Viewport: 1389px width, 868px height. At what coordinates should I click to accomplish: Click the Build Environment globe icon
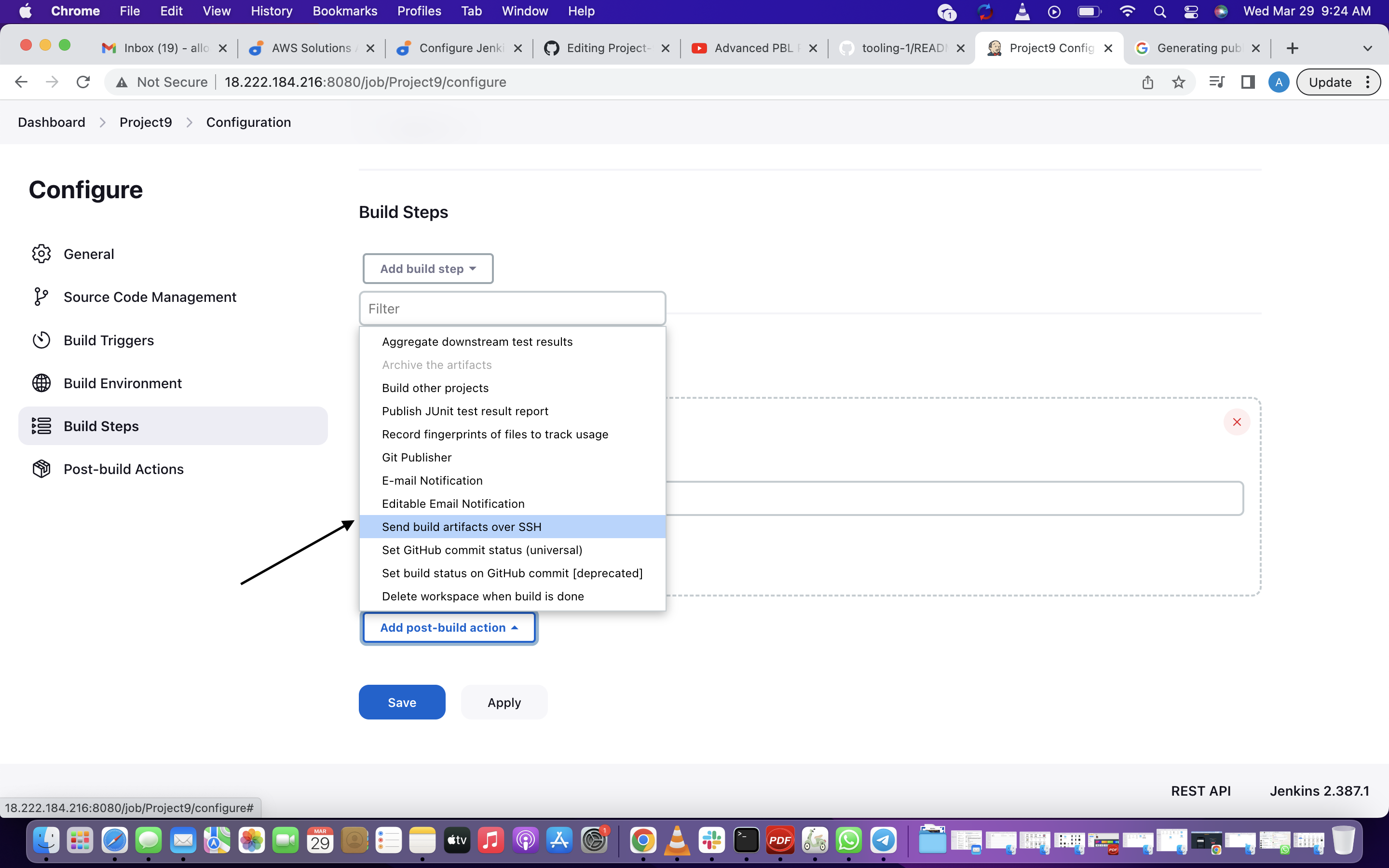(41, 383)
